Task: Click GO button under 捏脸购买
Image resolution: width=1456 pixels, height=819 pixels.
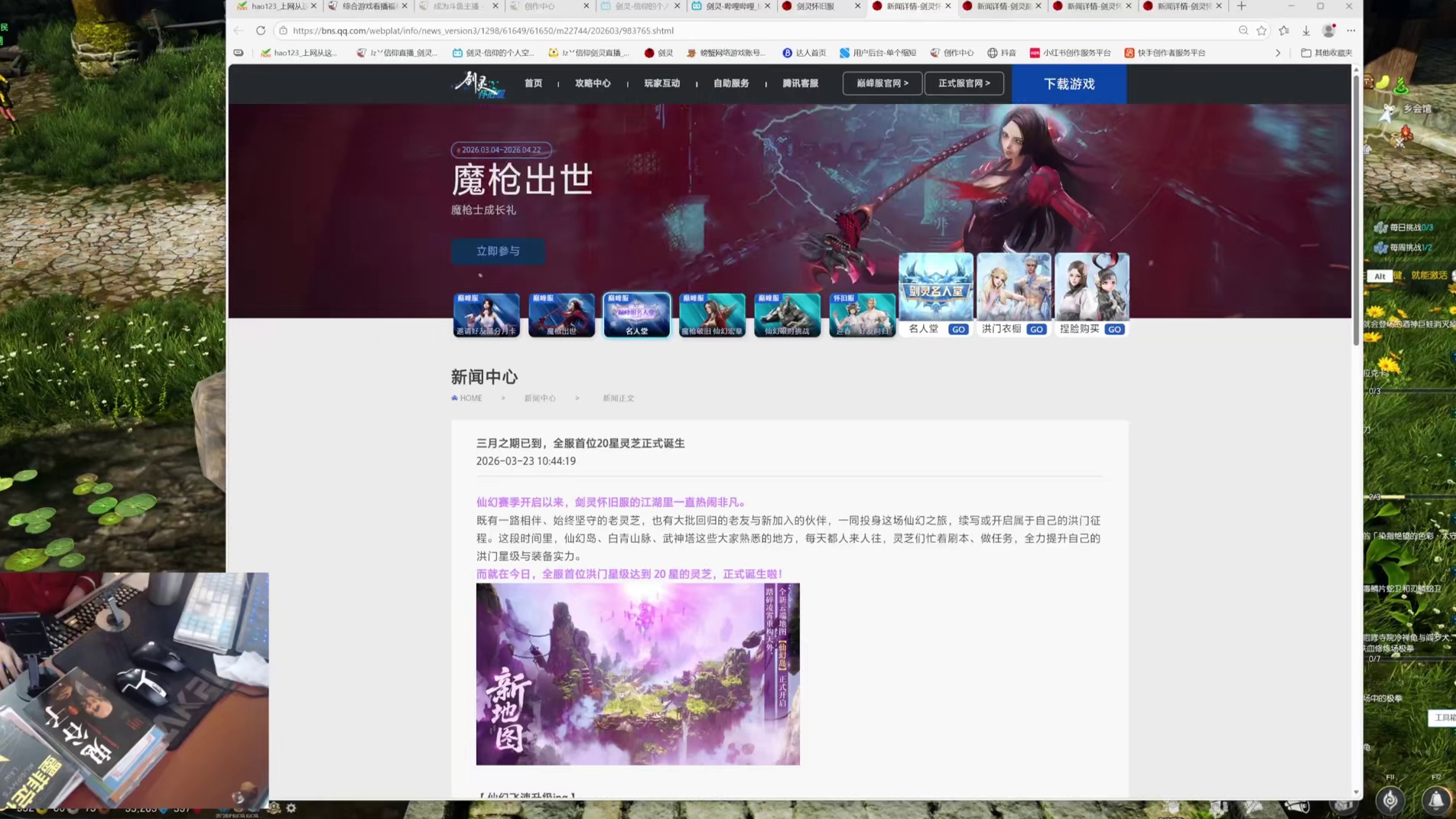Action: click(1114, 330)
